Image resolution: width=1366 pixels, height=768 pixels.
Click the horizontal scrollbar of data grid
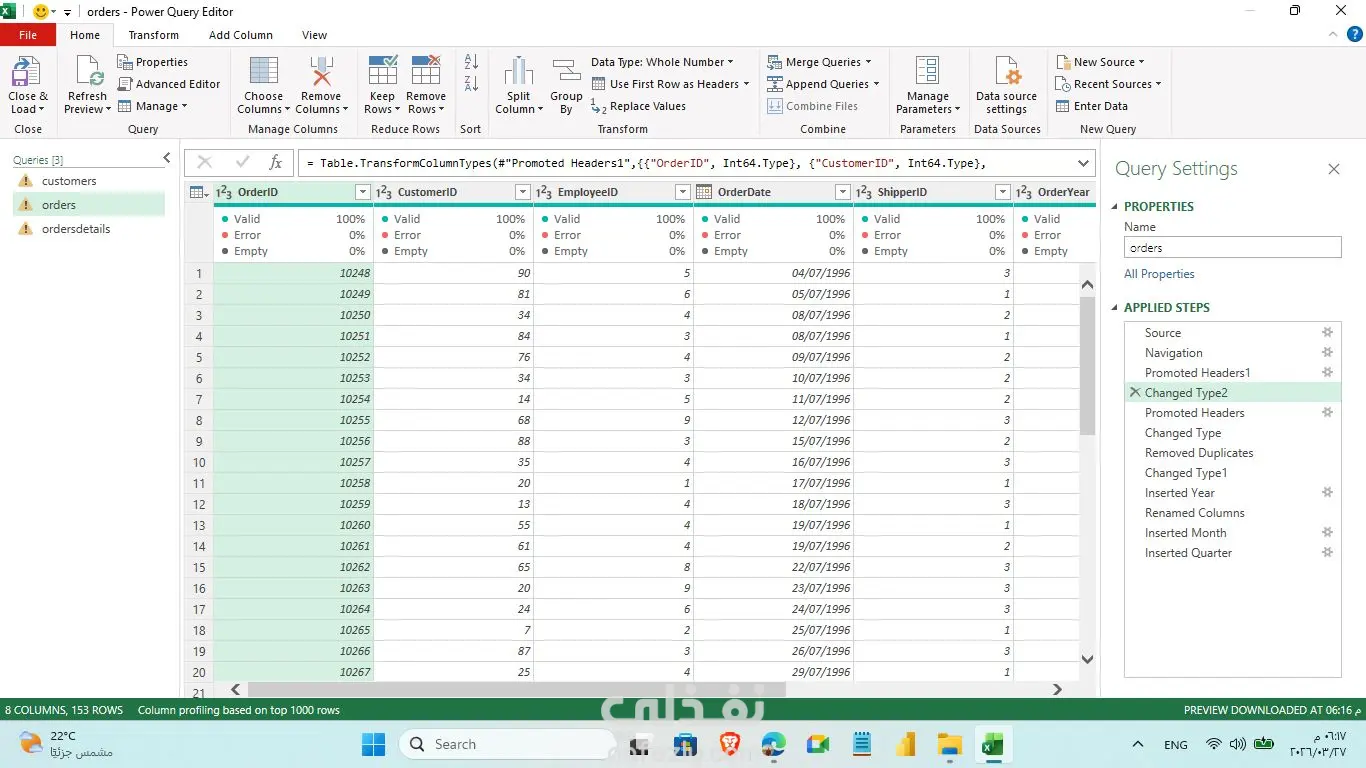click(516, 689)
